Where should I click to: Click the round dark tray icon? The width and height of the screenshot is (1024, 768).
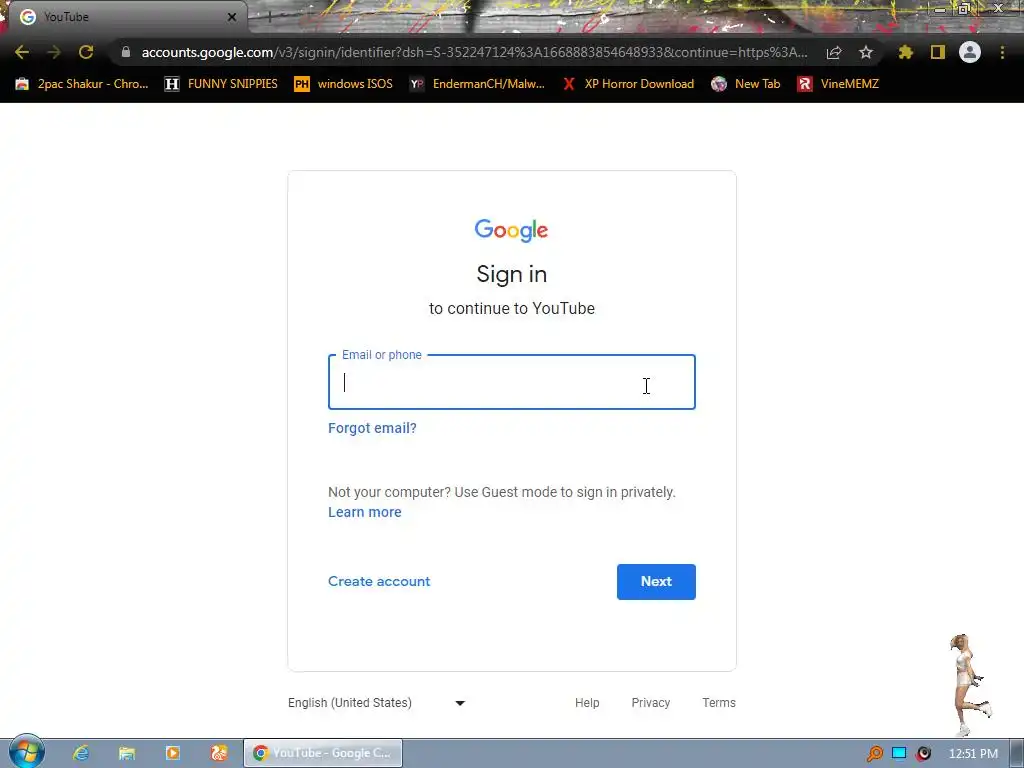923,754
